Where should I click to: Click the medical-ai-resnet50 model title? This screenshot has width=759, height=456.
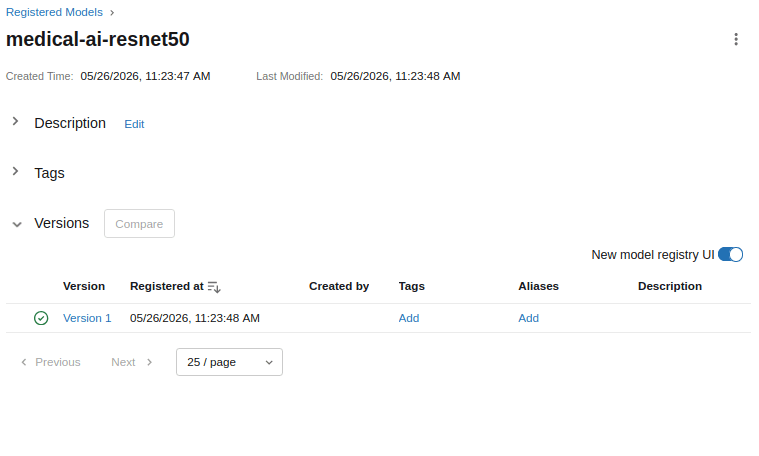pyautogui.click(x=97, y=39)
